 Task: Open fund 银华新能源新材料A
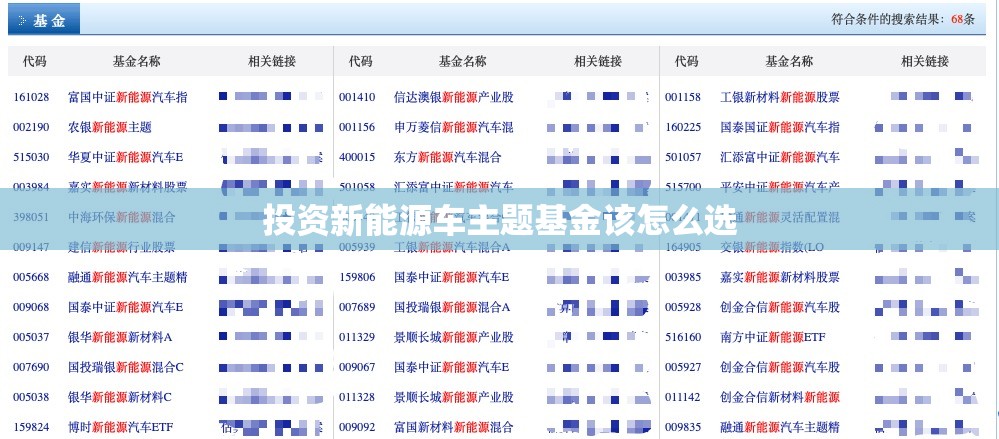(120, 337)
